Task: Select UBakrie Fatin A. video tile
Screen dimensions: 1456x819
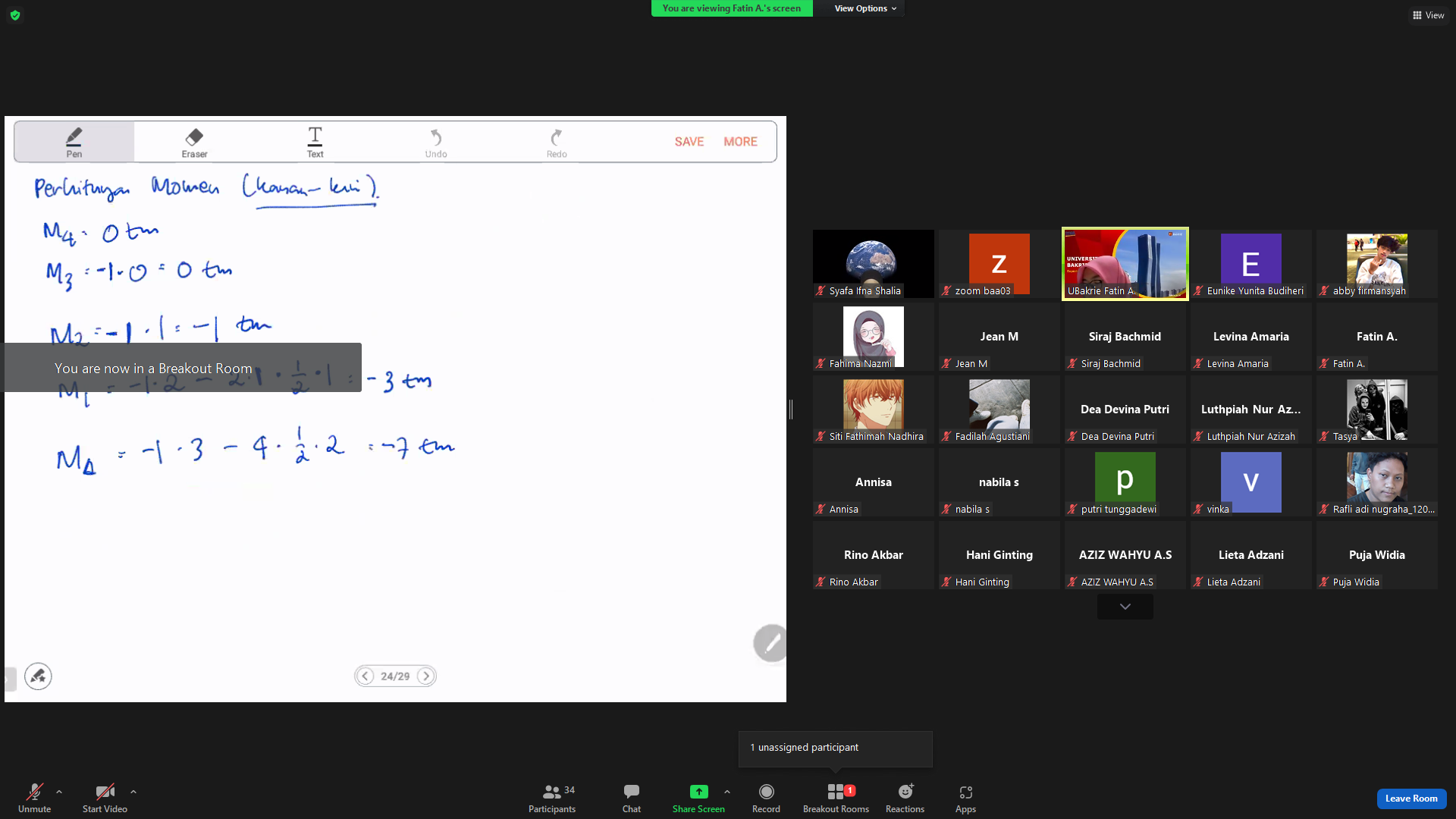Action: [x=1125, y=264]
